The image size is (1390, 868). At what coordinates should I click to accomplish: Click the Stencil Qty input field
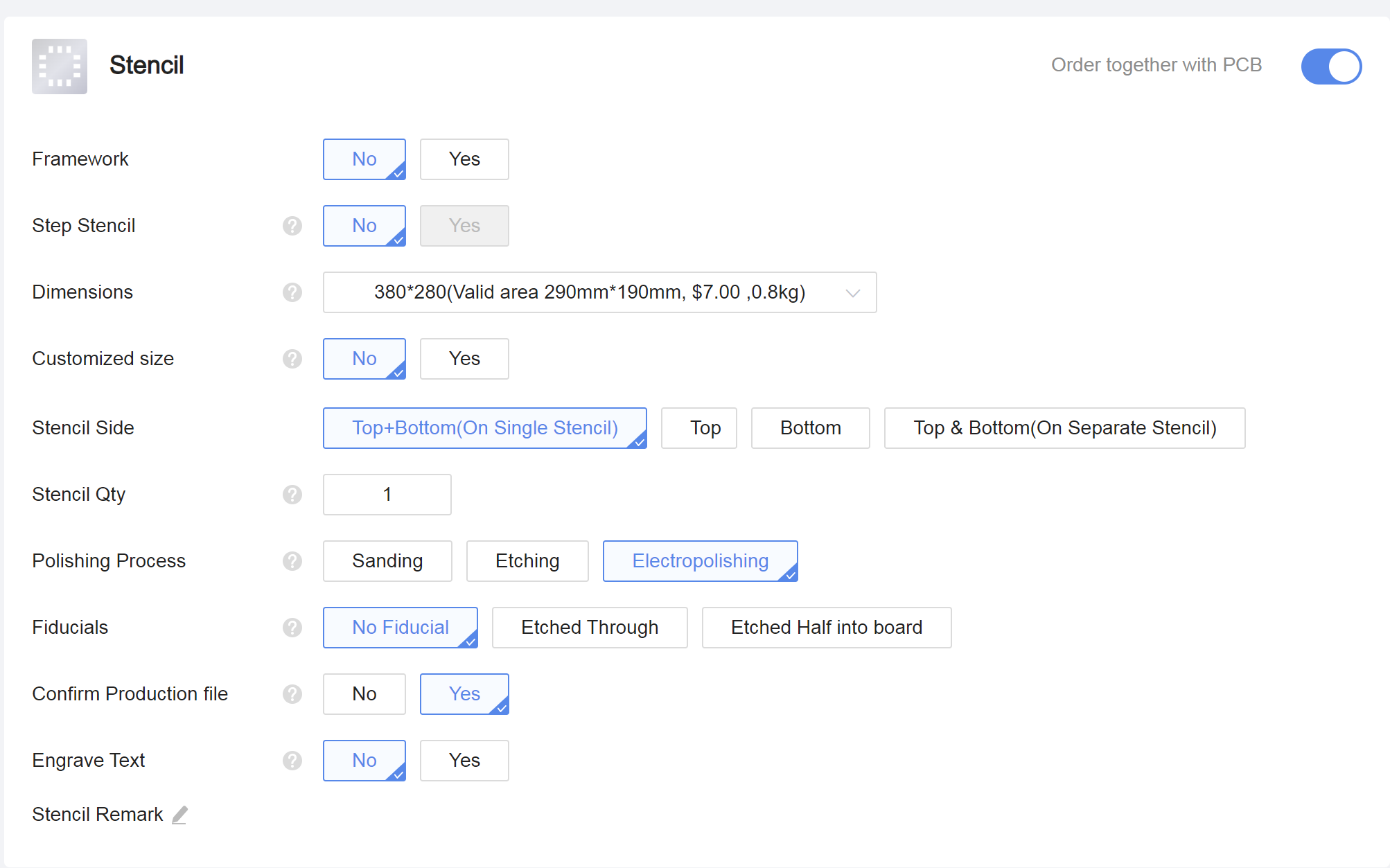tap(387, 495)
